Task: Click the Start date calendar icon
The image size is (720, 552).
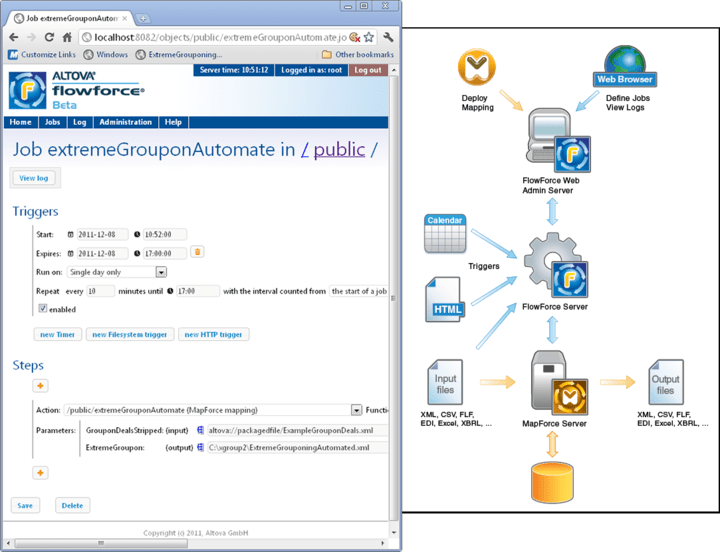Action: pyautogui.click(x=70, y=235)
